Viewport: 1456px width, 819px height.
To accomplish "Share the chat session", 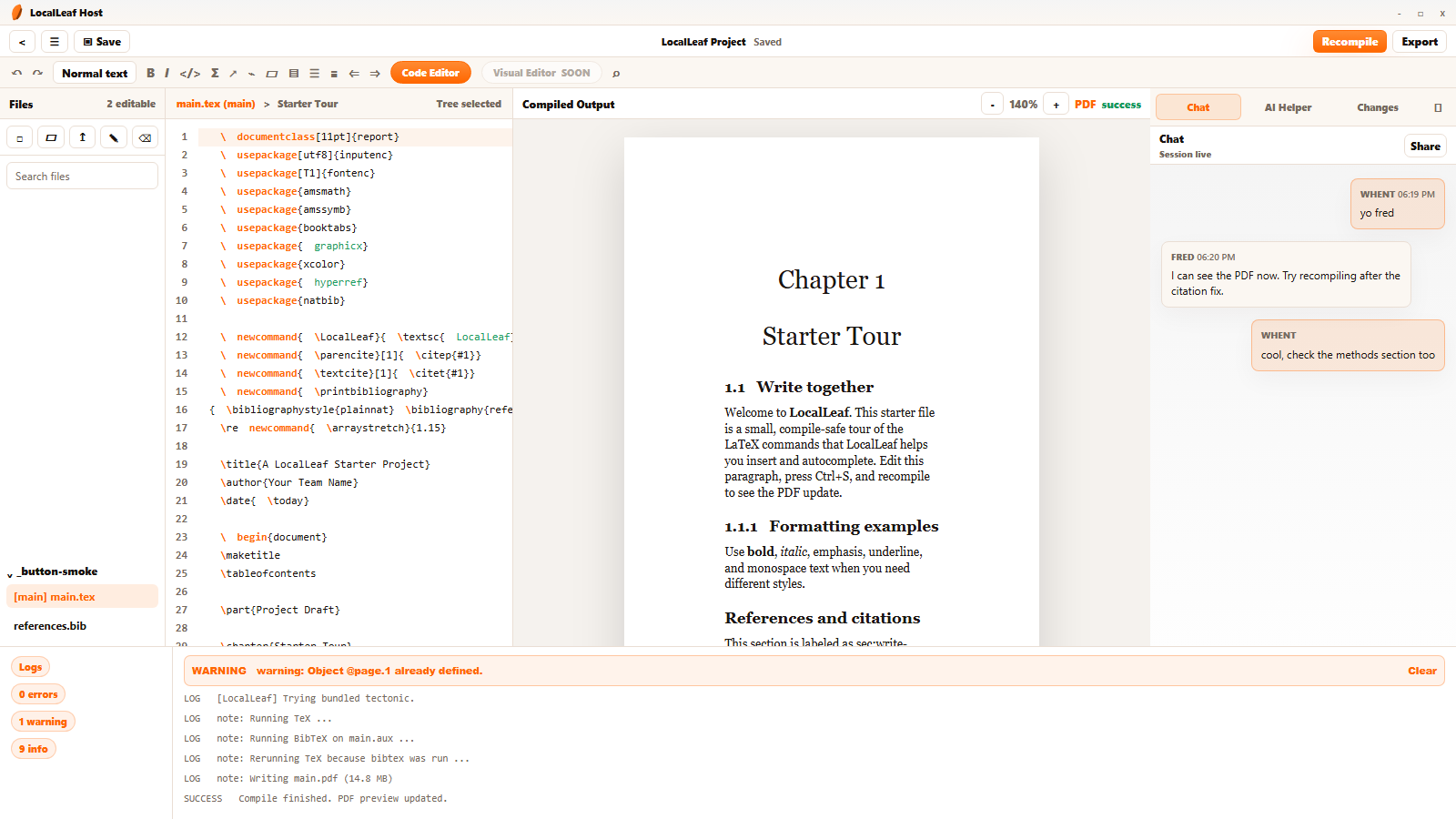I will click(x=1425, y=147).
